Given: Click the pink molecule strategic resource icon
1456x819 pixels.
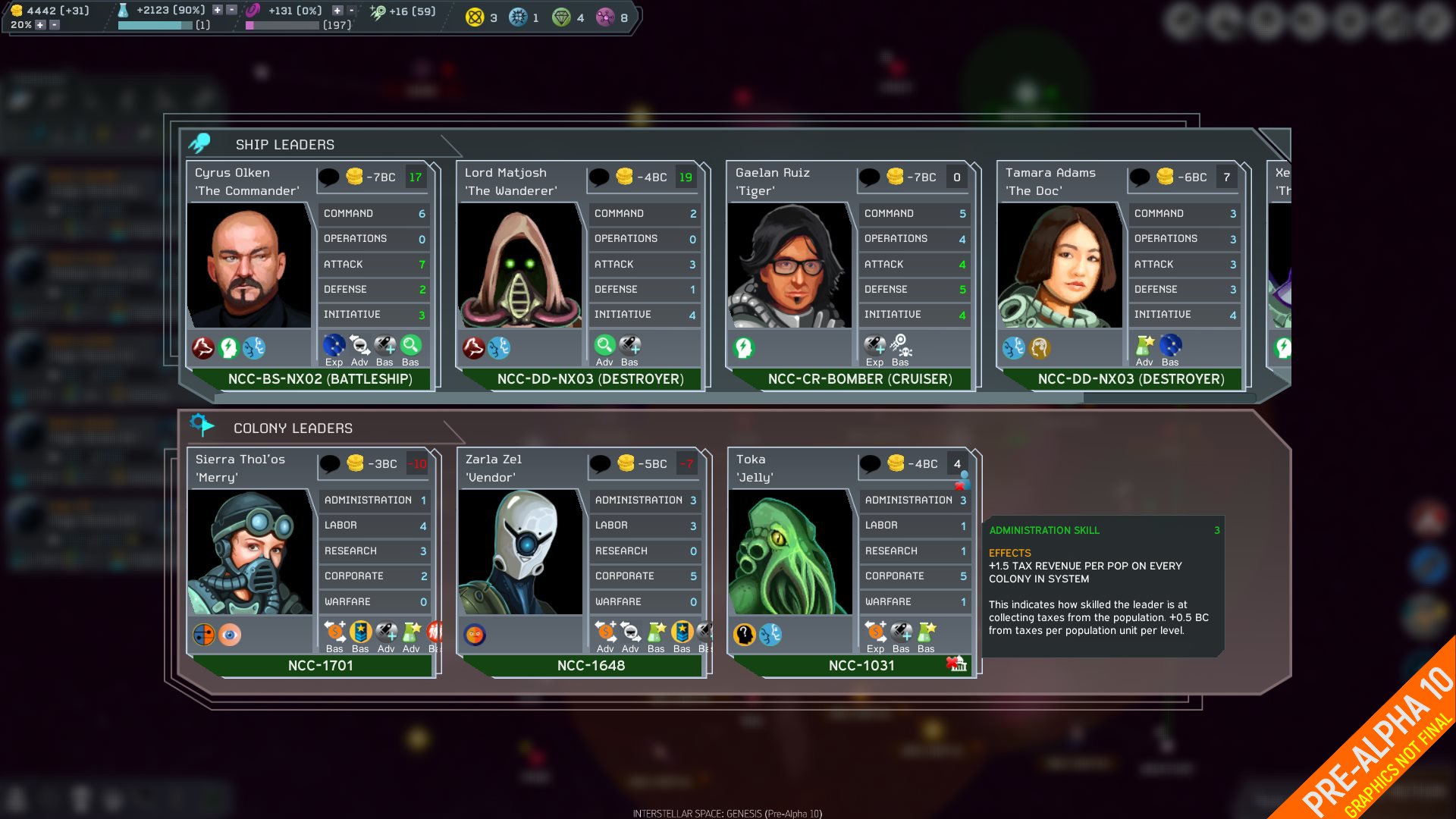Looking at the screenshot, I should tap(605, 17).
